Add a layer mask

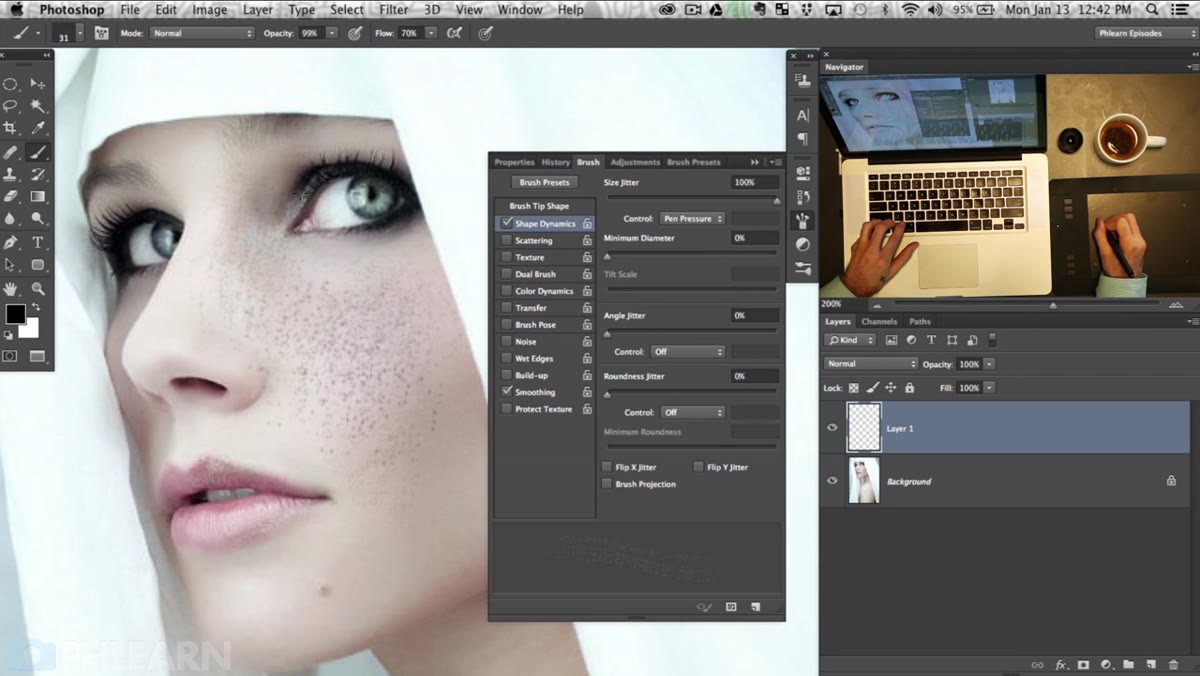coord(1083,664)
